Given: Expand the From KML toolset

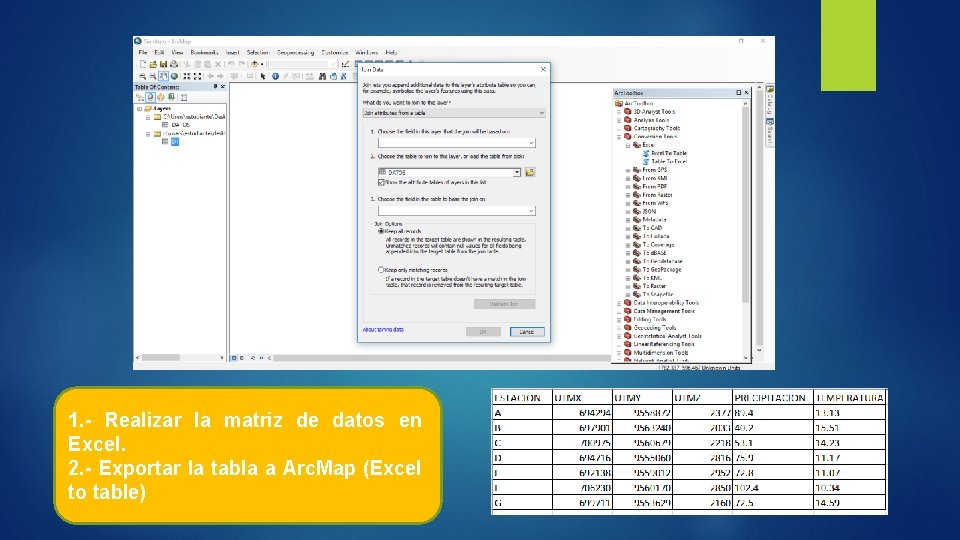Looking at the screenshot, I should tap(628, 178).
